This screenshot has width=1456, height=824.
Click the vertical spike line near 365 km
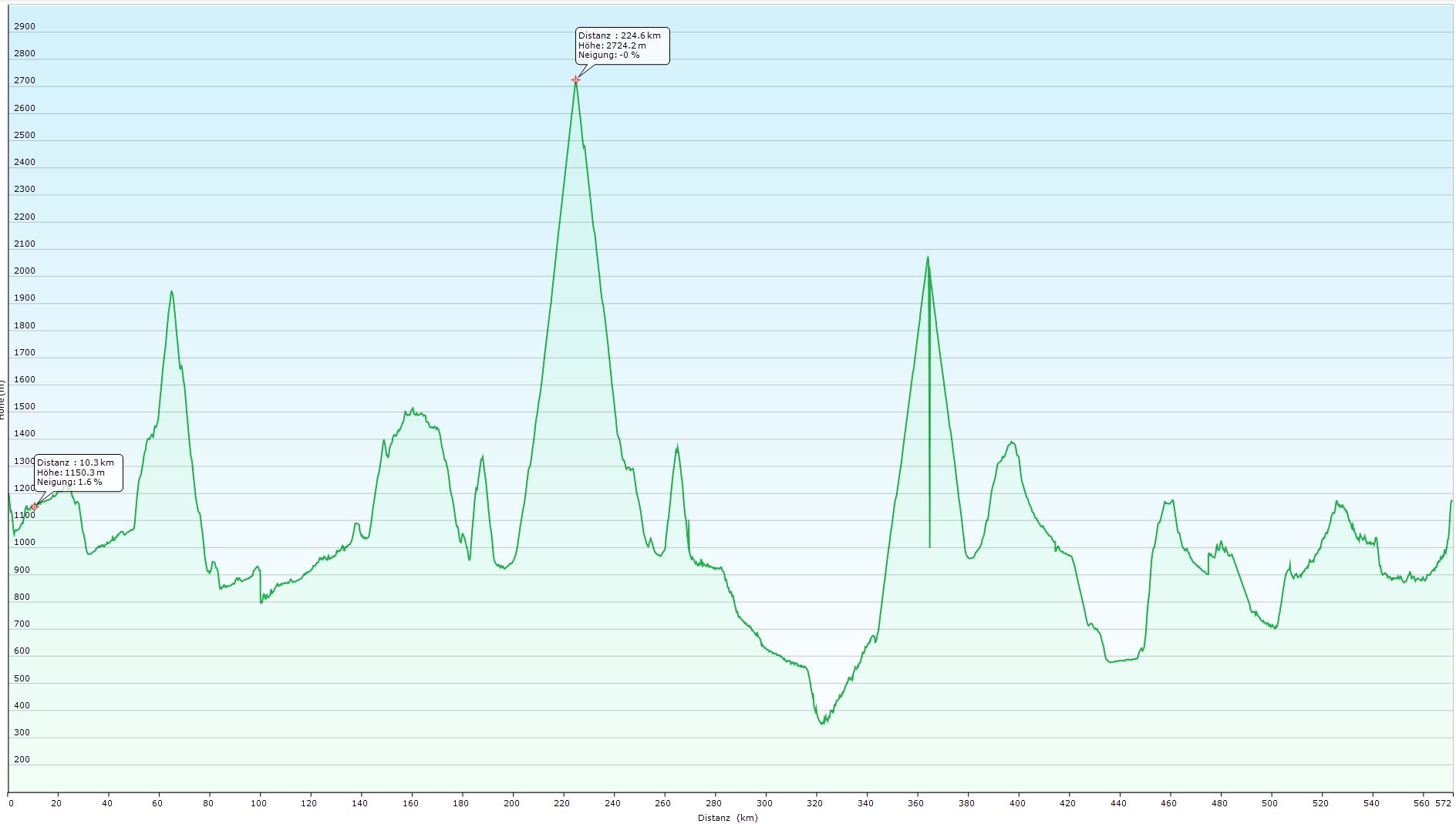pyautogui.click(x=929, y=462)
